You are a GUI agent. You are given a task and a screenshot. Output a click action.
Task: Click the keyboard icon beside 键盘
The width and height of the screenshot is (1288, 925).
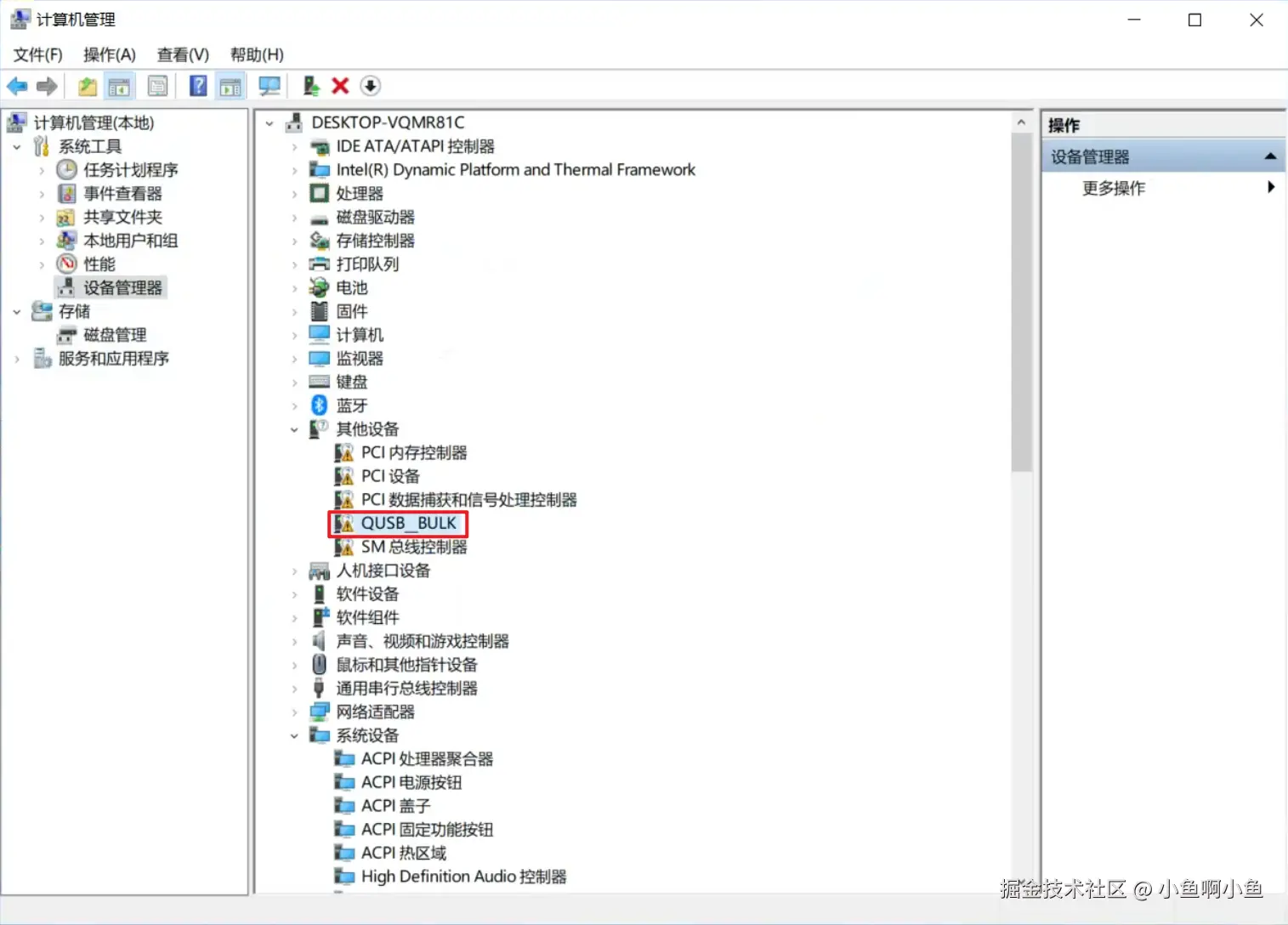pyautogui.click(x=319, y=382)
